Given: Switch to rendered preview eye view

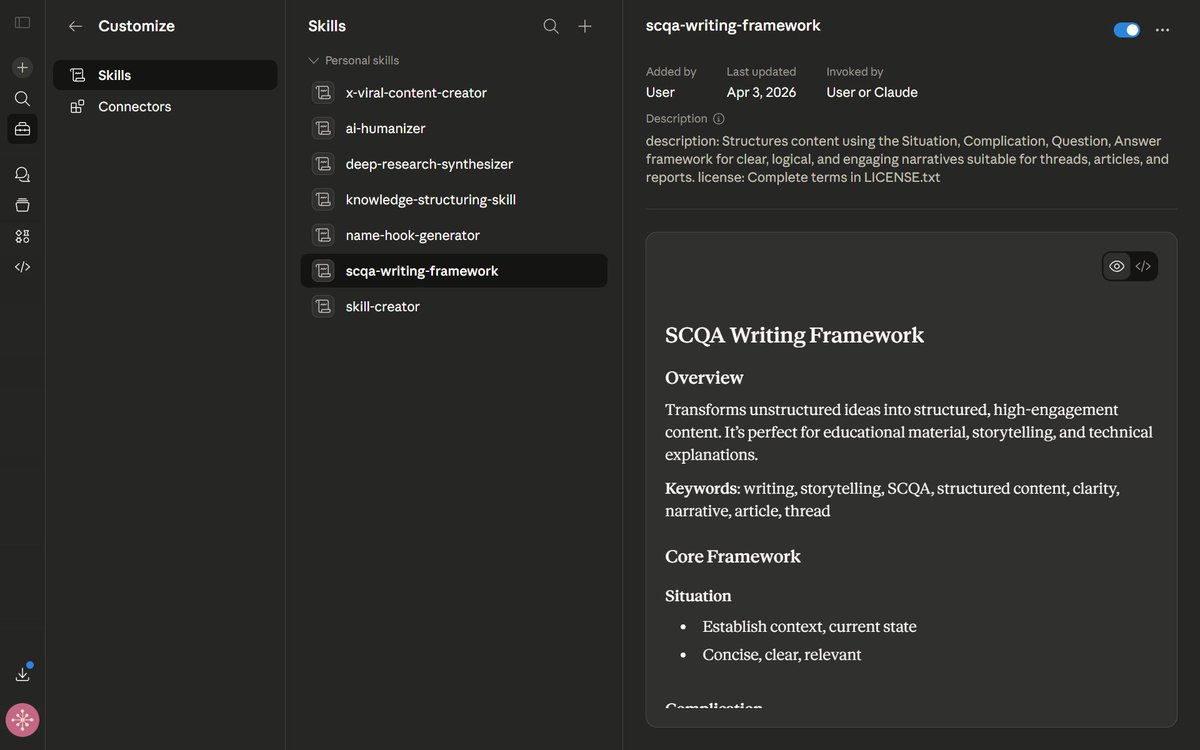Looking at the screenshot, I should (x=1117, y=266).
